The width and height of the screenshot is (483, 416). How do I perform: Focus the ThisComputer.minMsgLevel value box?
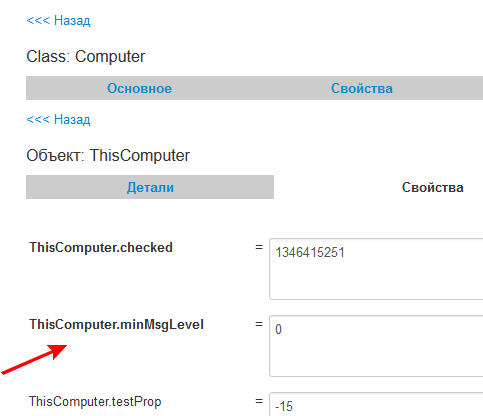coord(376,346)
